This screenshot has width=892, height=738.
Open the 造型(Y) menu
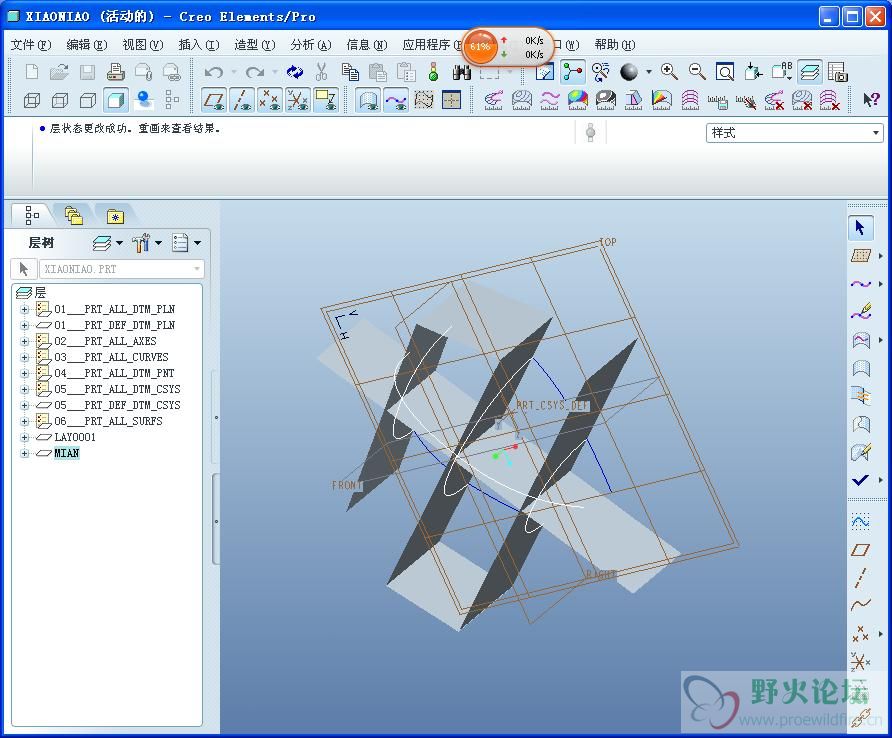click(255, 44)
